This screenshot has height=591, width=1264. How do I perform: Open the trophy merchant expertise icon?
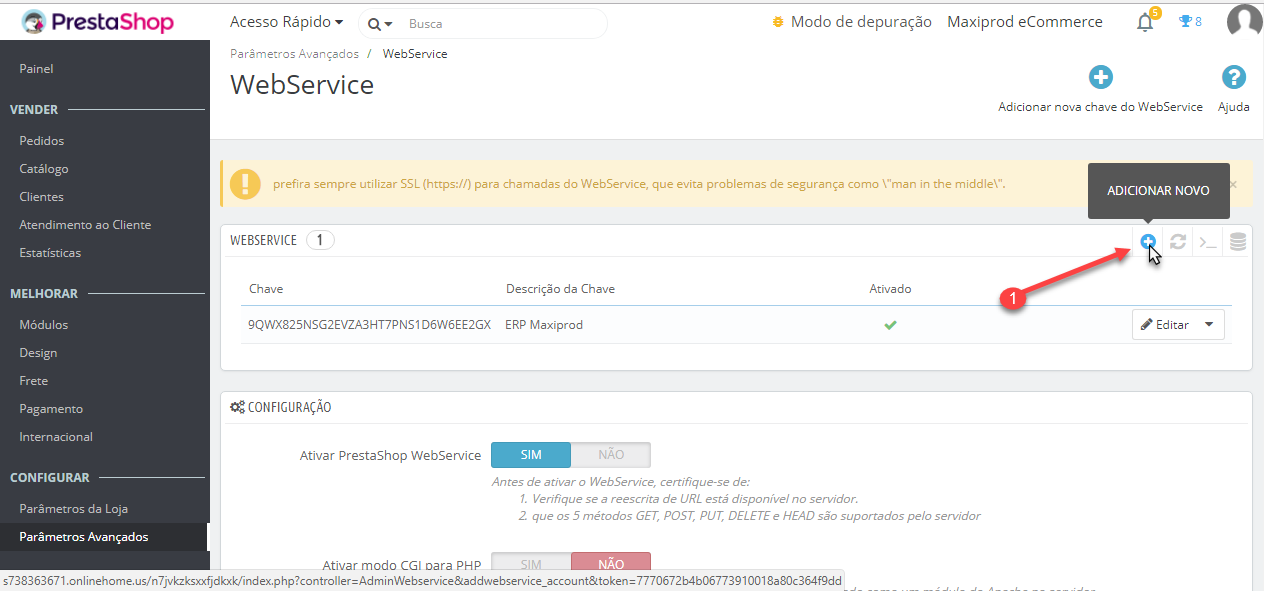coord(1185,21)
